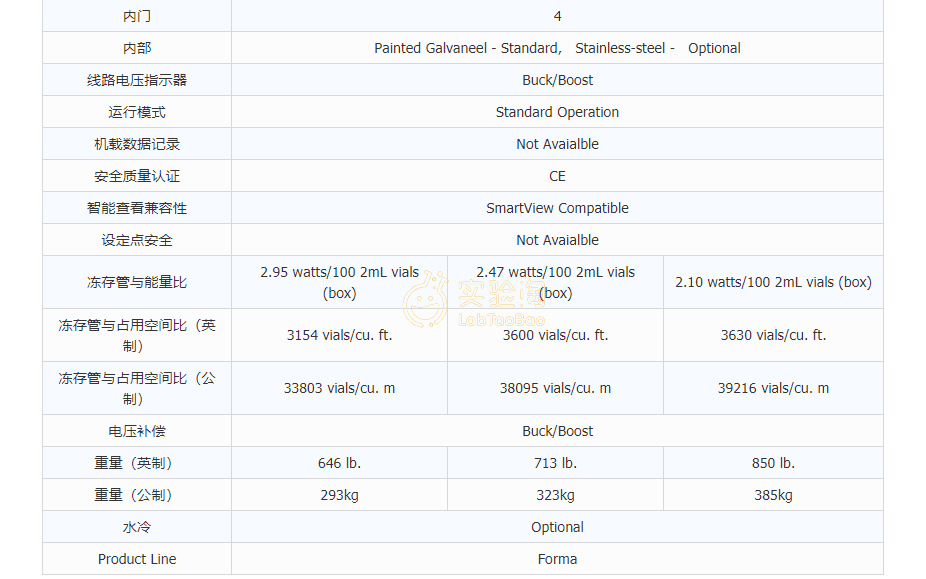Click the 机载数据记录 row label
The height and width of the screenshot is (579, 926).
[x=137, y=144]
